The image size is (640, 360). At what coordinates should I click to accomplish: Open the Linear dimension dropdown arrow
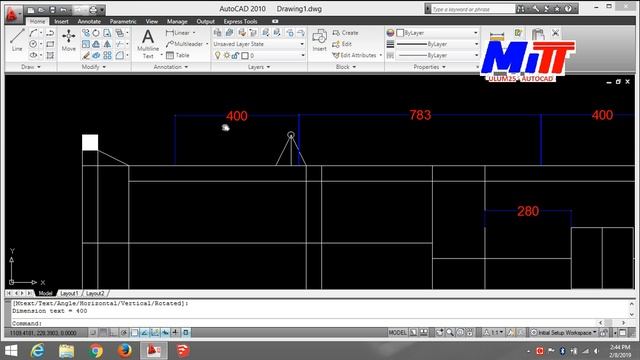pos(194,33)
